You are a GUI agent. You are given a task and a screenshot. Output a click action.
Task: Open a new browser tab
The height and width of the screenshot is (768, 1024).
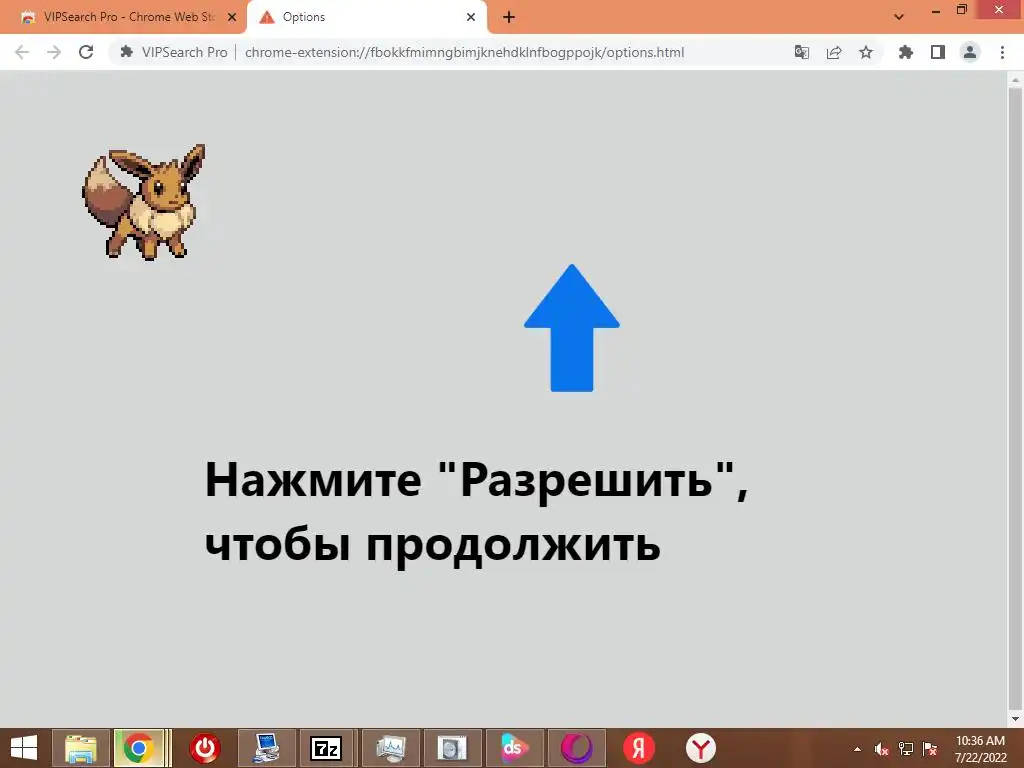pos(509,18)
